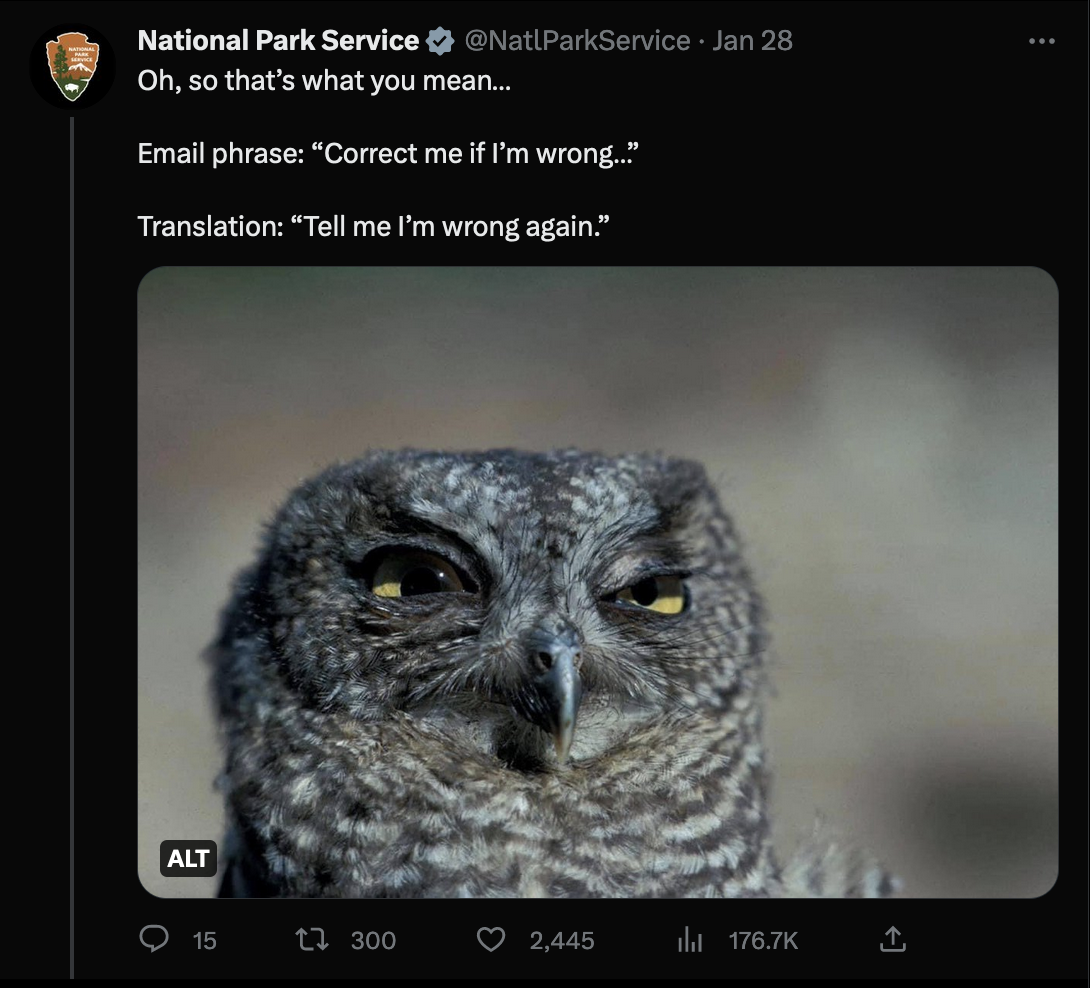Like the tweet with the heart icon

(x=490, y=939)
